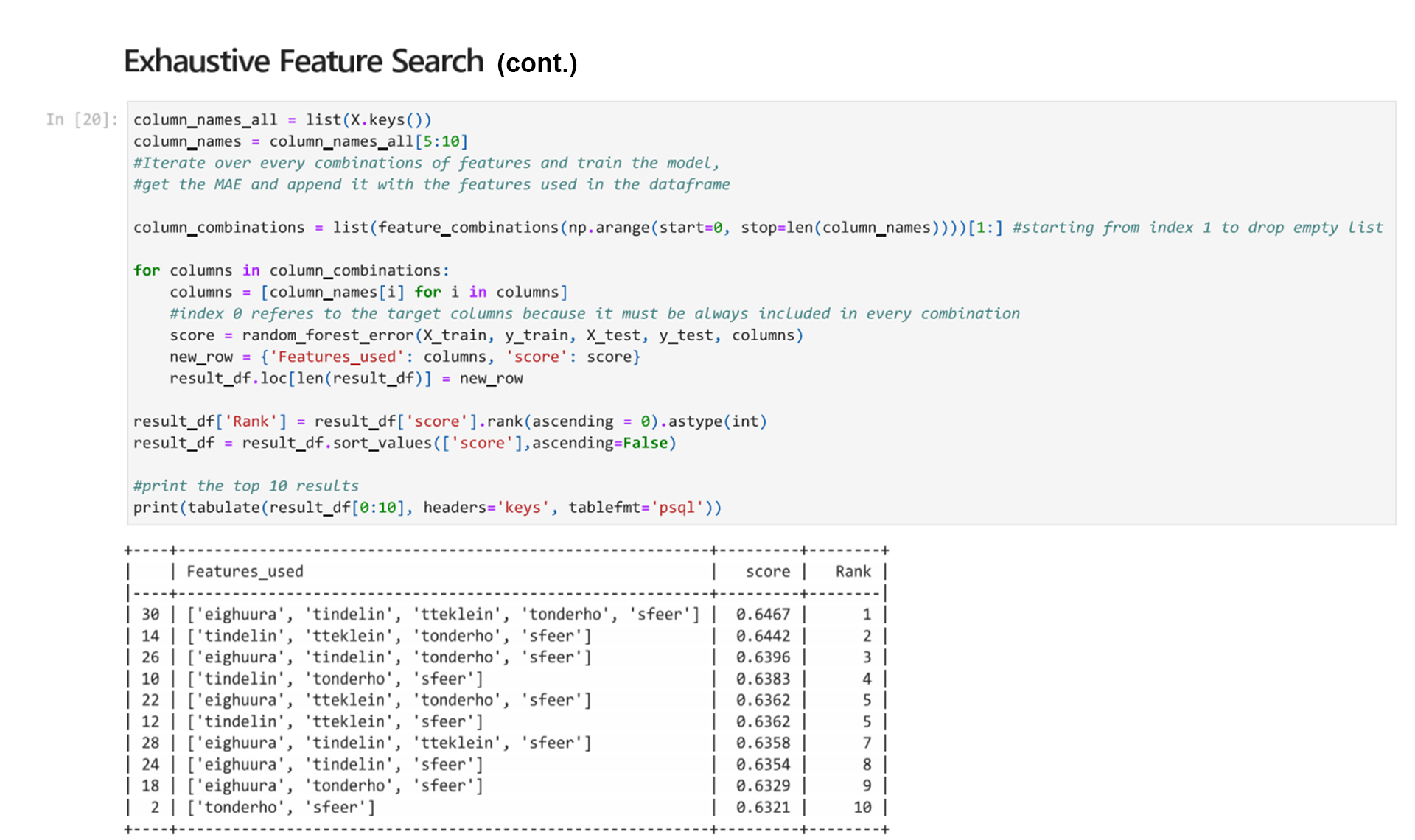The height and width of the screenshot is (840, 1415).
Task: Click the 'Exhaustive Feature Search' heading
Action: (x=304, y=62)
